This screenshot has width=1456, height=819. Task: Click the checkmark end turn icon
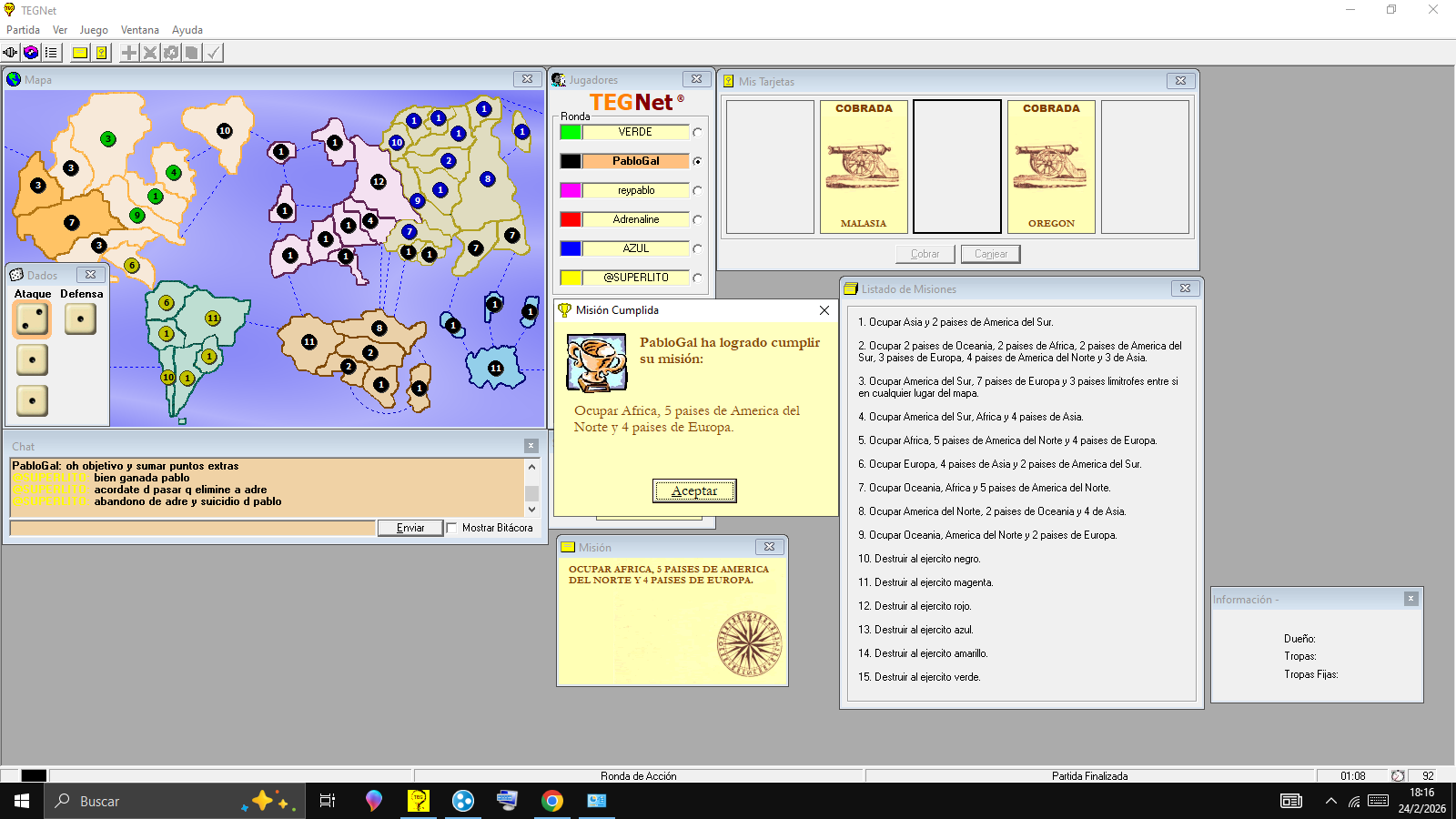(x=213, y=53)
